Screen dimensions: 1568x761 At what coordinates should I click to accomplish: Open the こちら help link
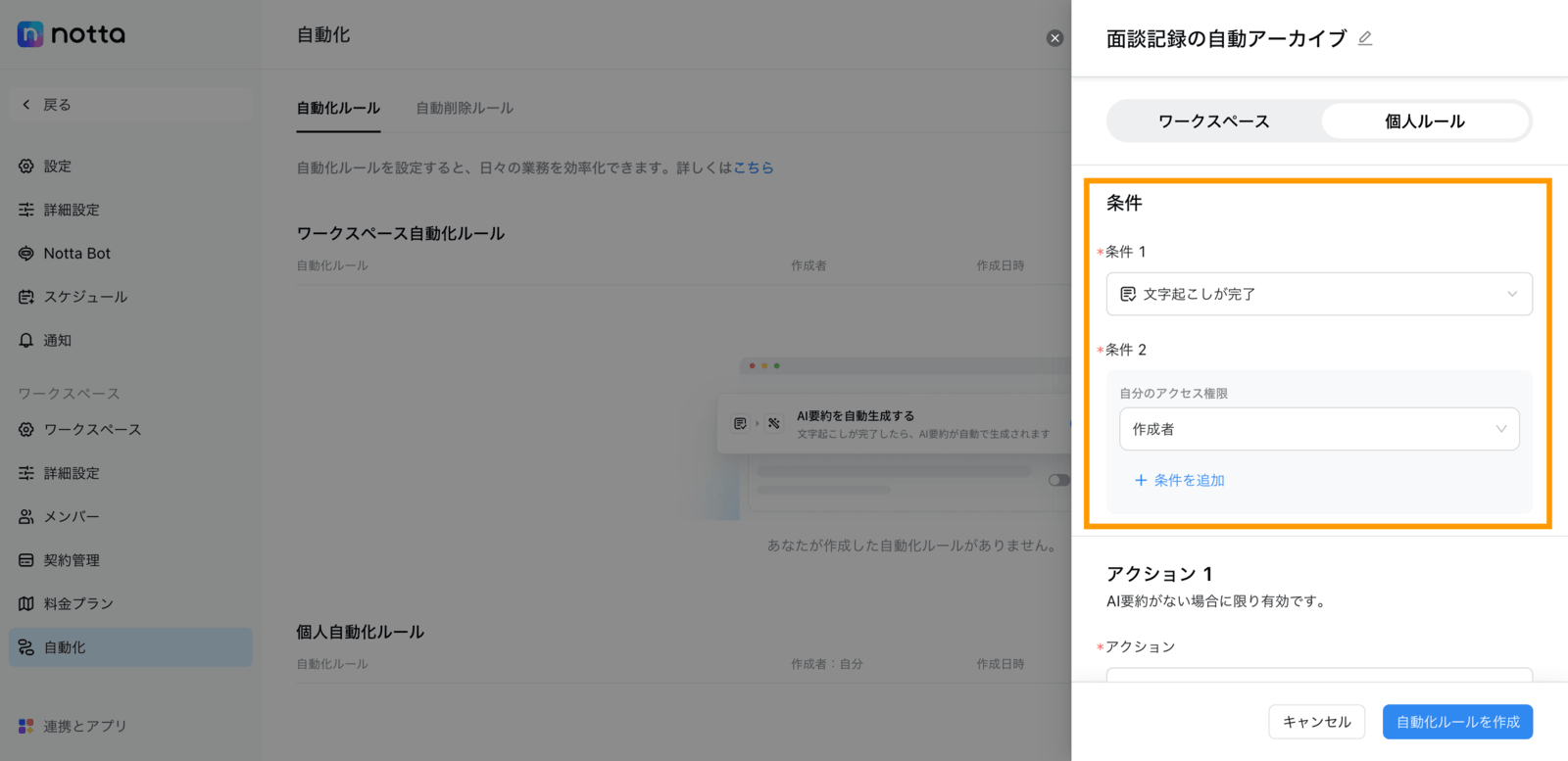[x=754, y=167]
